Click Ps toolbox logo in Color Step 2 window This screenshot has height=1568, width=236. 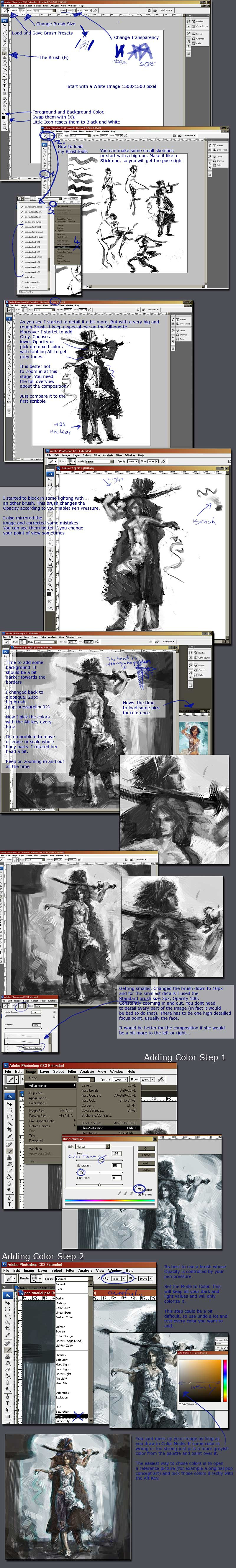click(9, 1296)
